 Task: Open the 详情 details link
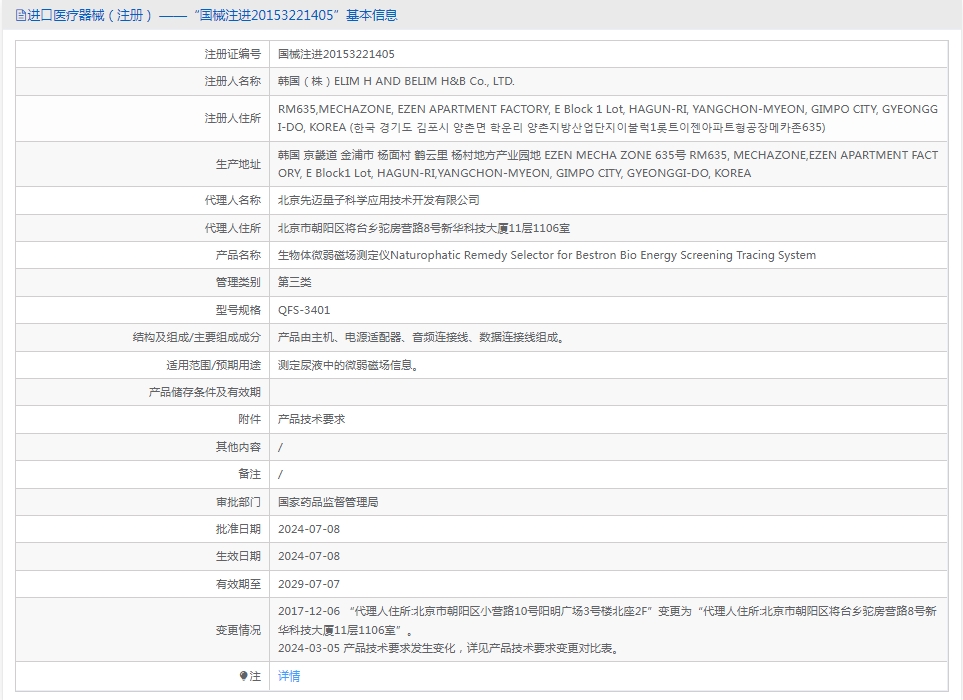point(289,676)
